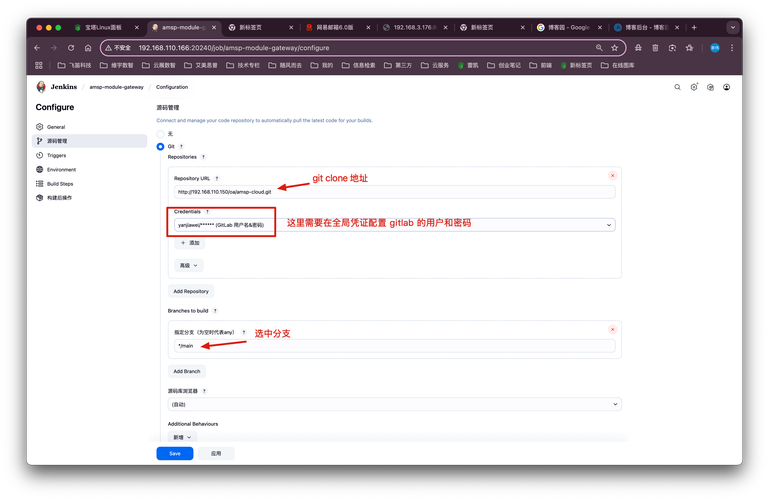Screen dimensions: 769x500
Task: Click the security shield icon in Jenkins header
Action: [x=710, y=87]
